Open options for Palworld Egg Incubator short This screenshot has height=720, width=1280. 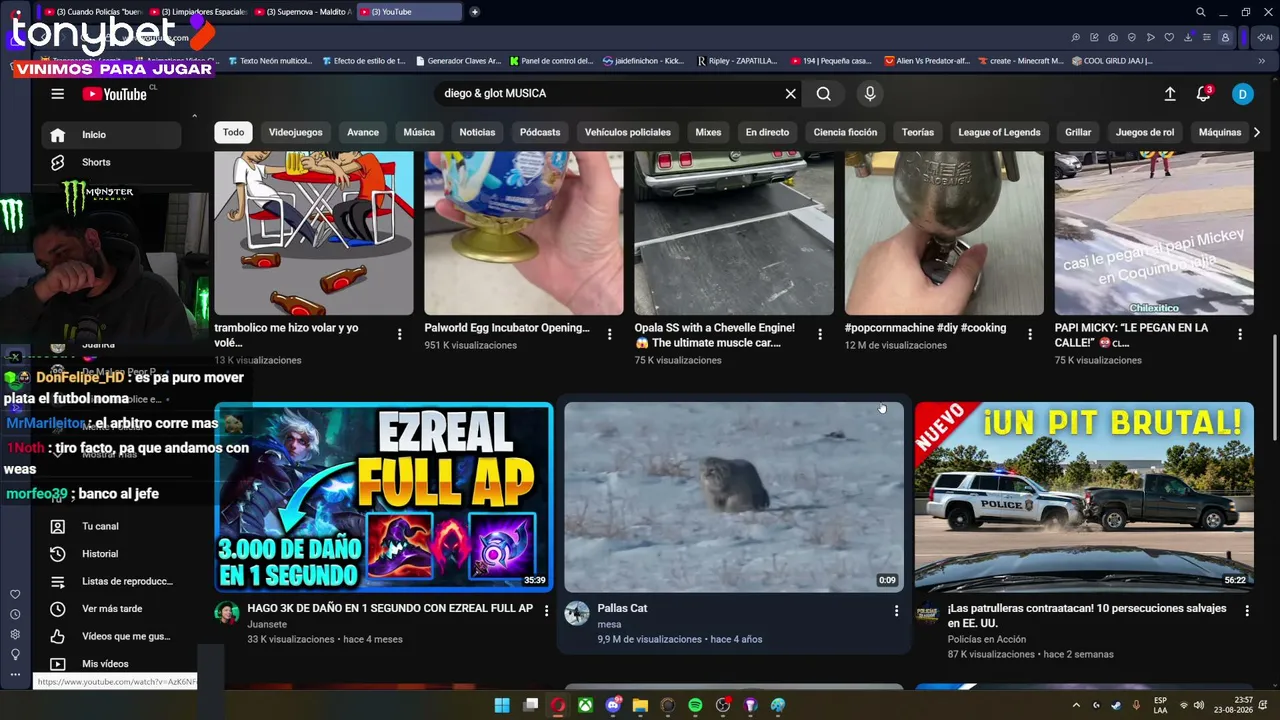click(609, 334)
